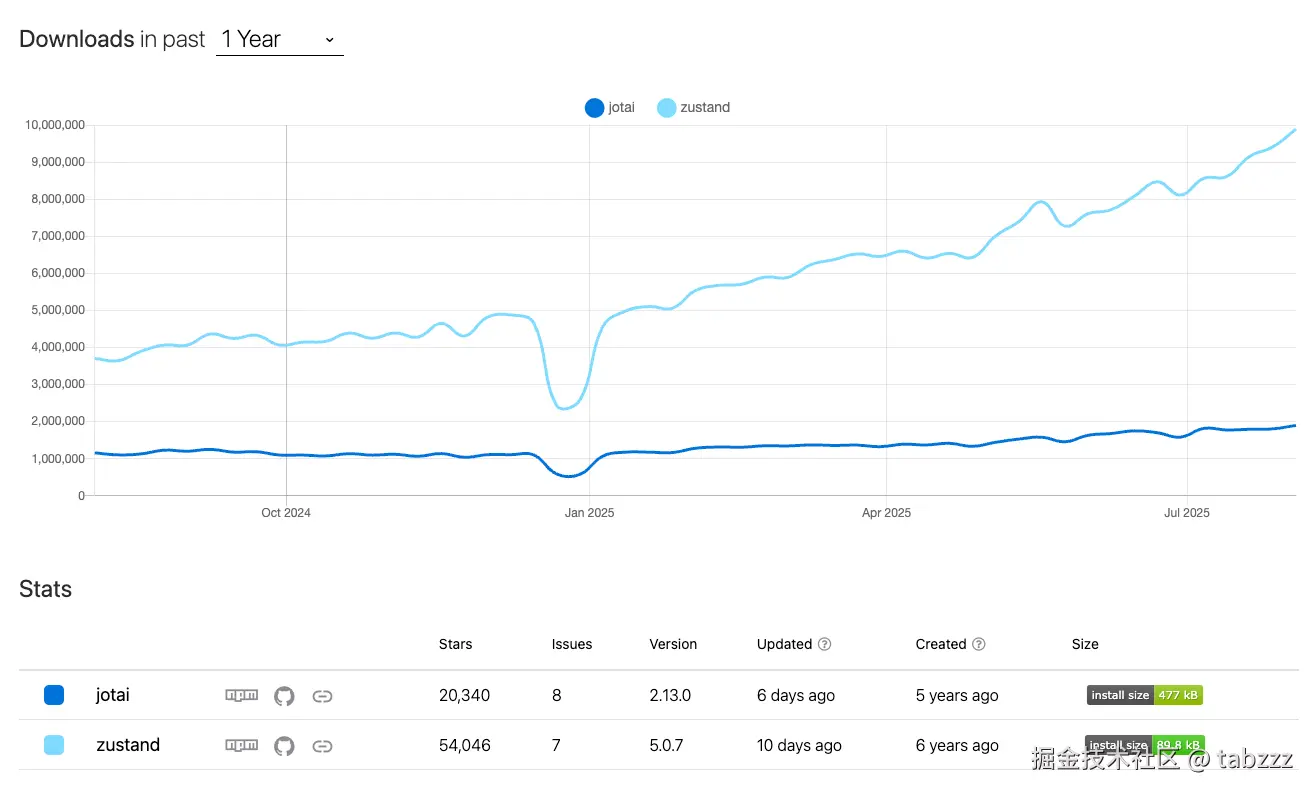Click zustand's star count 54,046
Screen dimensions: 1315x795
click(465, 745)
